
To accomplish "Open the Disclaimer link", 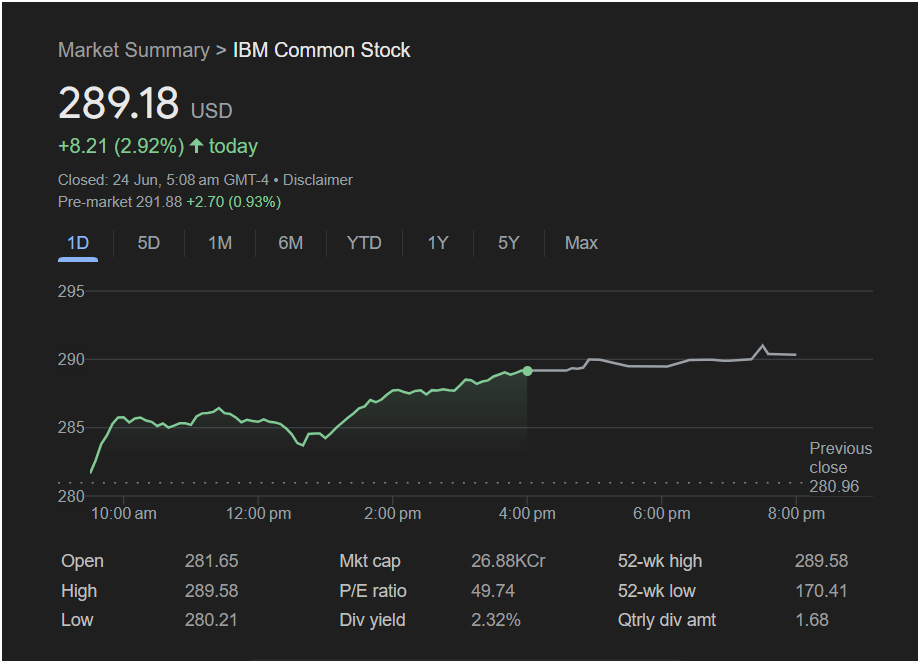I will pos(317,180).
